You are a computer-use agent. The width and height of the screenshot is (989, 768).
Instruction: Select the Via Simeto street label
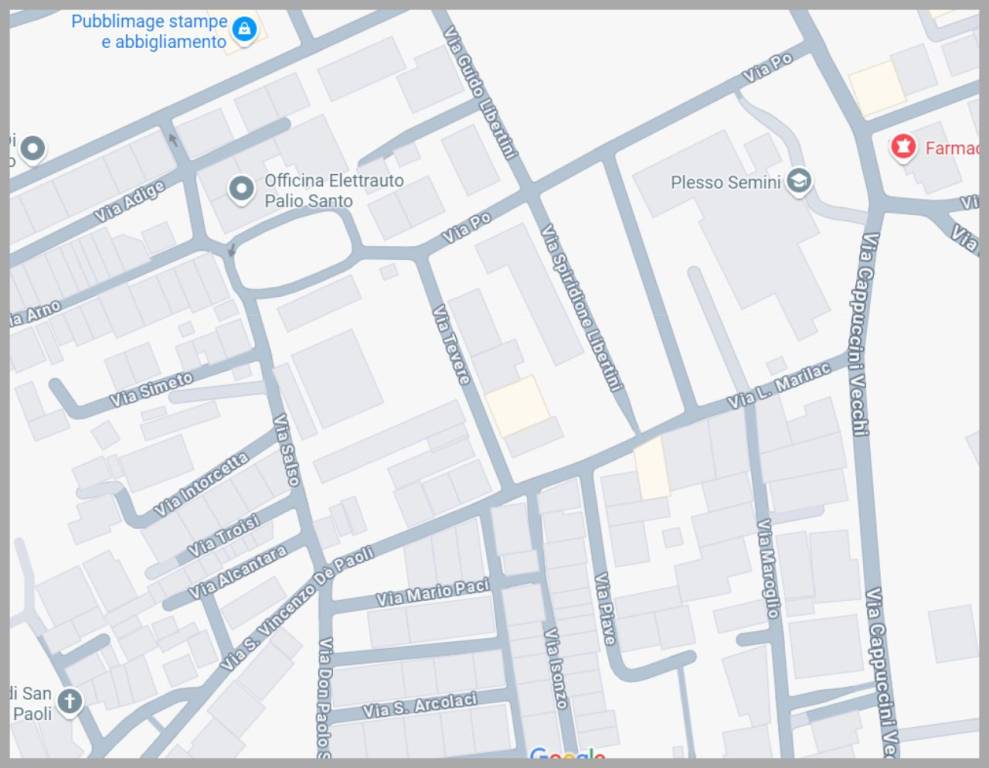pos(151,388)
